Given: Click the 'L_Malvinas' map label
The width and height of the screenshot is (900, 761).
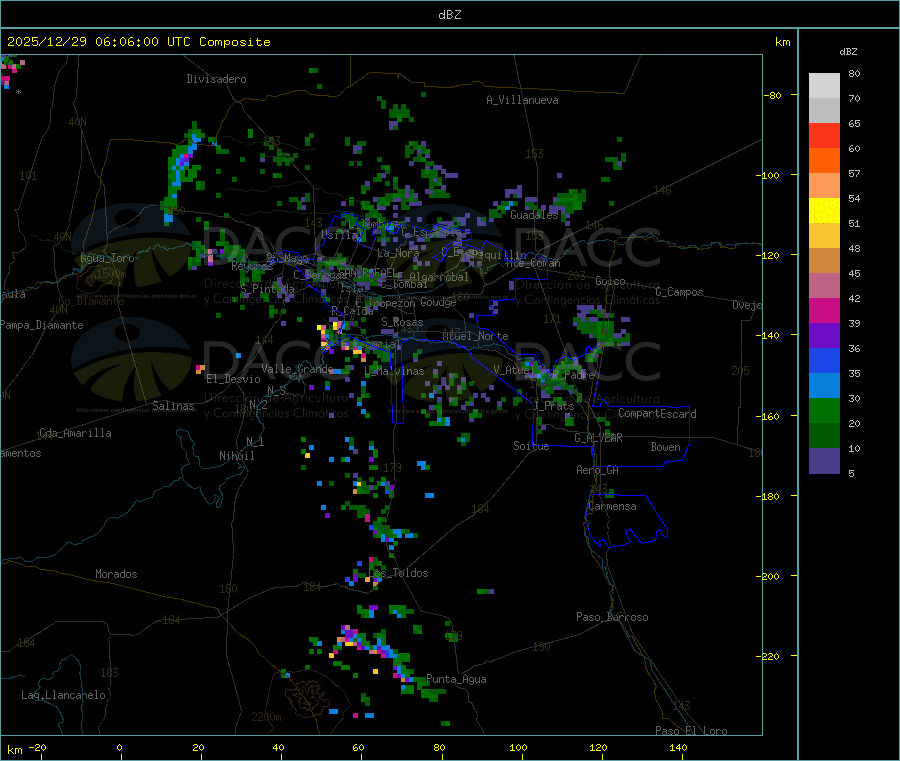Looking at the screenshot, I should point(394,371).
